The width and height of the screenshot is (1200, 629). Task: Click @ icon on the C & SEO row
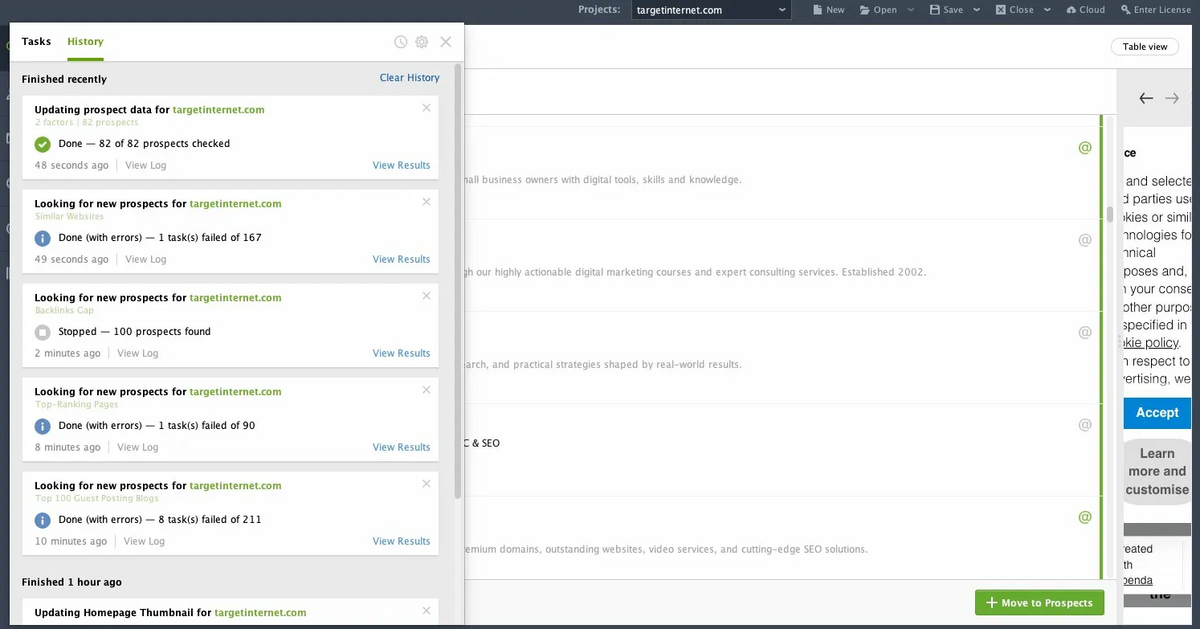[x=1085, y=425]
